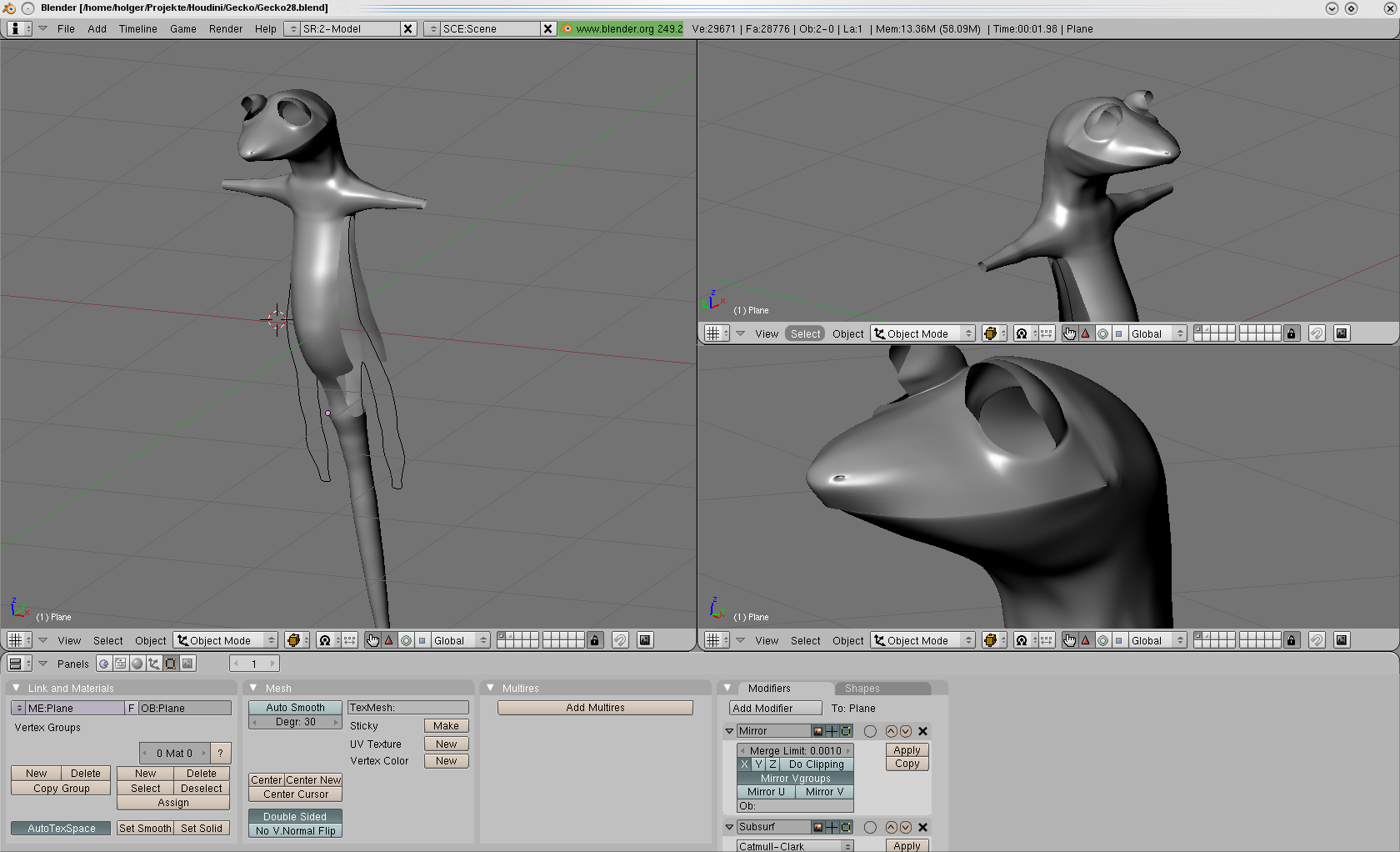Screen dimensions: 1400x852
Task: Select rotate manipulator in left viewport header
Action: (406, 640)
